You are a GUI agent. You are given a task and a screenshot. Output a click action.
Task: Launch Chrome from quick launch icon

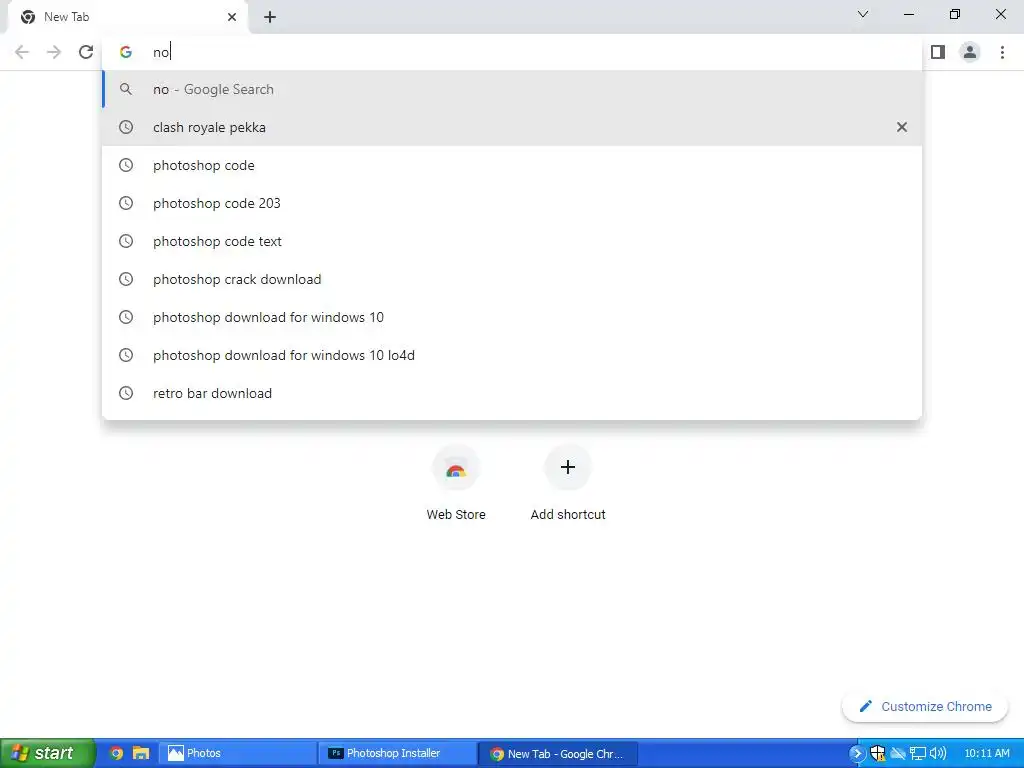pos(116,753)
